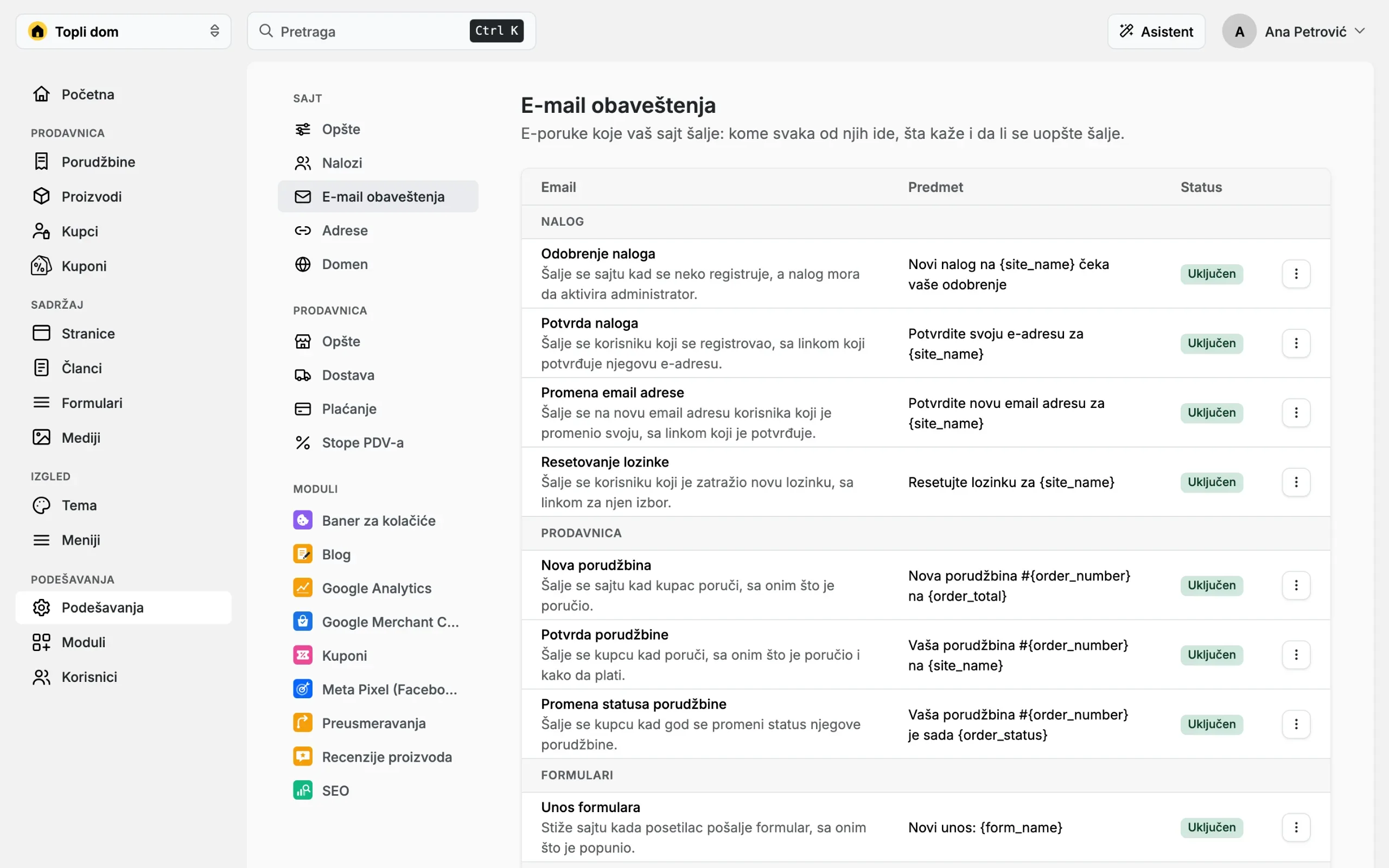This screenshot has height=868, width=1389.
Task: Open options menu for Resetovanje lozinke
Action: pyautogui.click(x=1296, y=482)
